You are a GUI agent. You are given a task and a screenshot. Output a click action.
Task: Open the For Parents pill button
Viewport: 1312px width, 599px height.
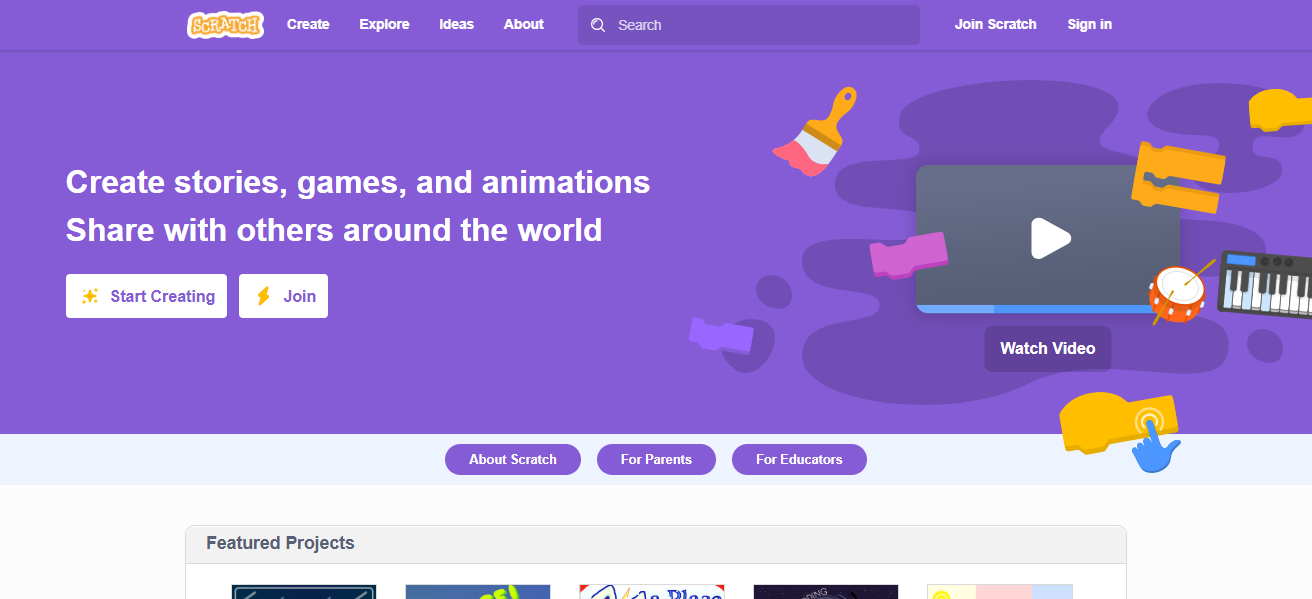656,459
